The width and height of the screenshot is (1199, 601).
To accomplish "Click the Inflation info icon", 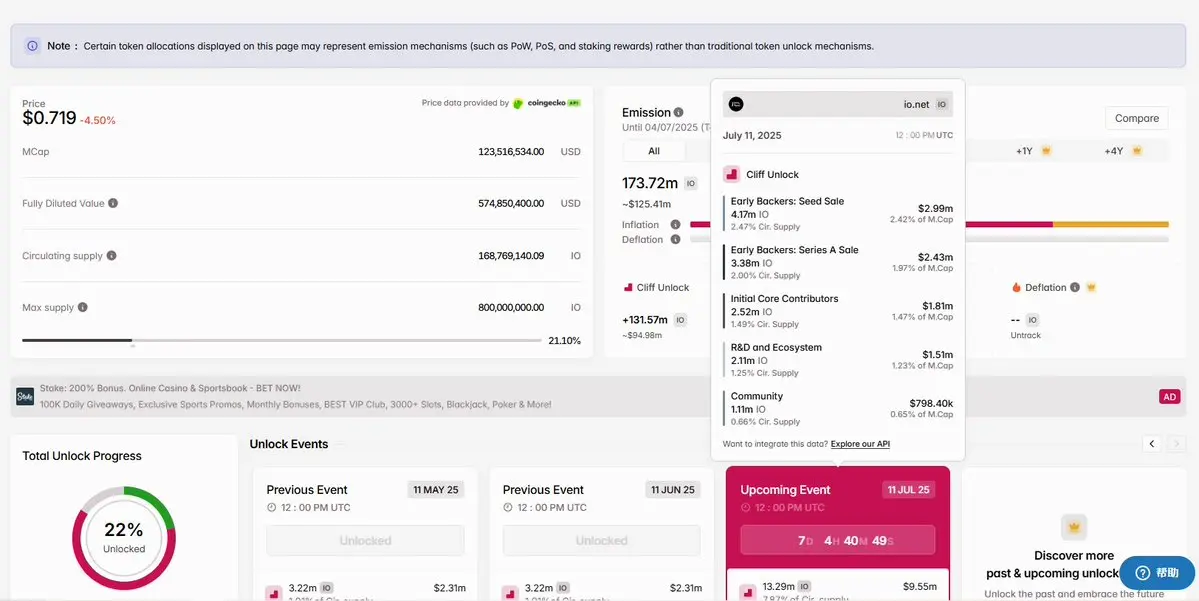I will 675,225.
